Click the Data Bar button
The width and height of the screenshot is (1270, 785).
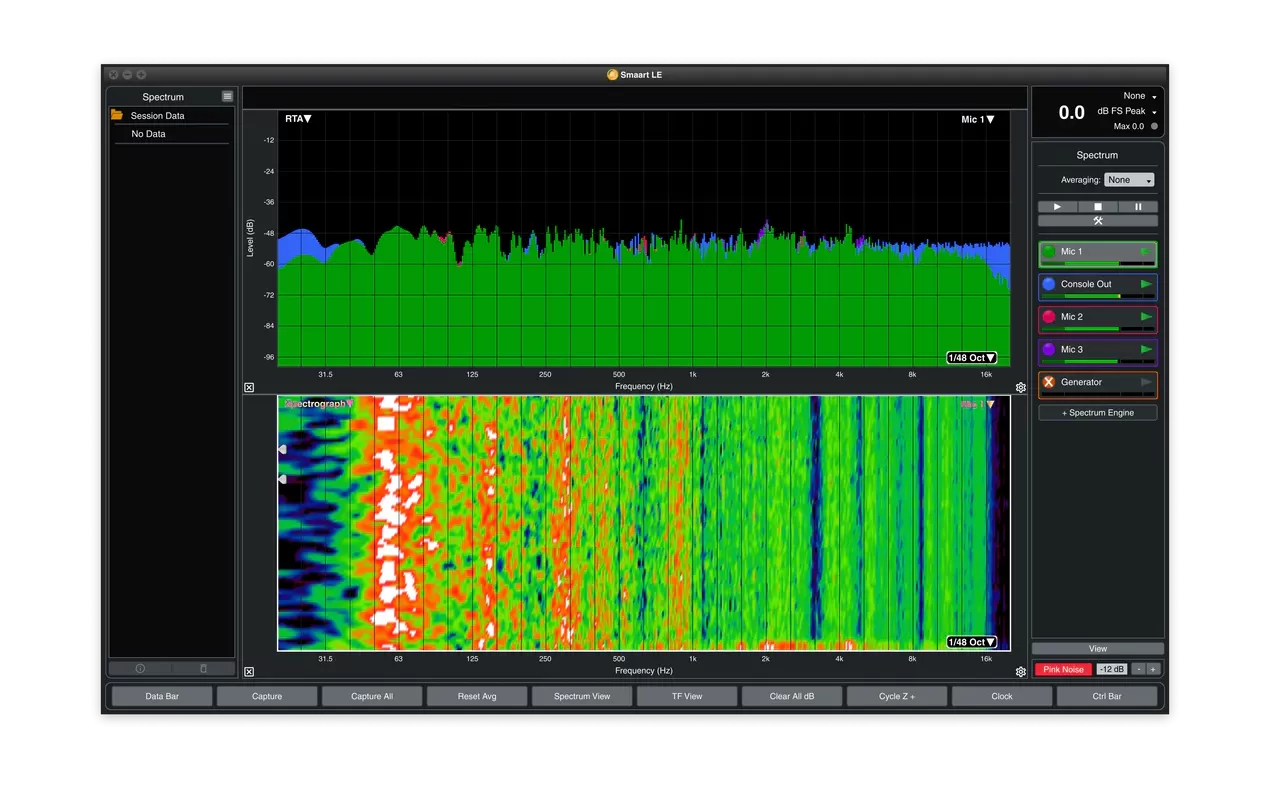162,696
